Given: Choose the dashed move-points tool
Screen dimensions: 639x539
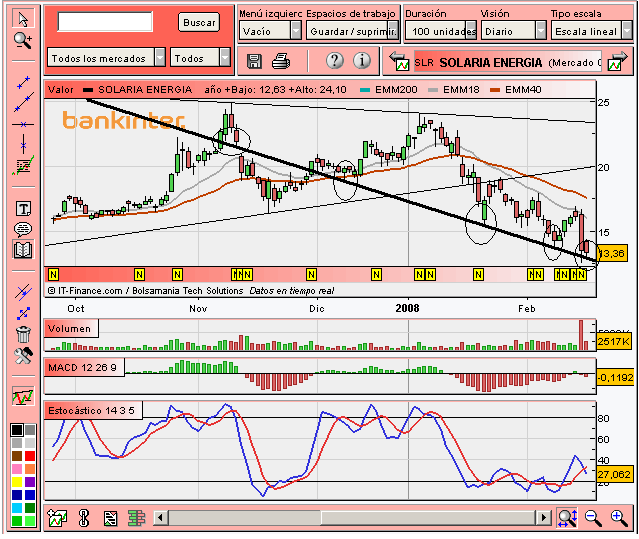Looking at the screenshot, I should point(23,313).
